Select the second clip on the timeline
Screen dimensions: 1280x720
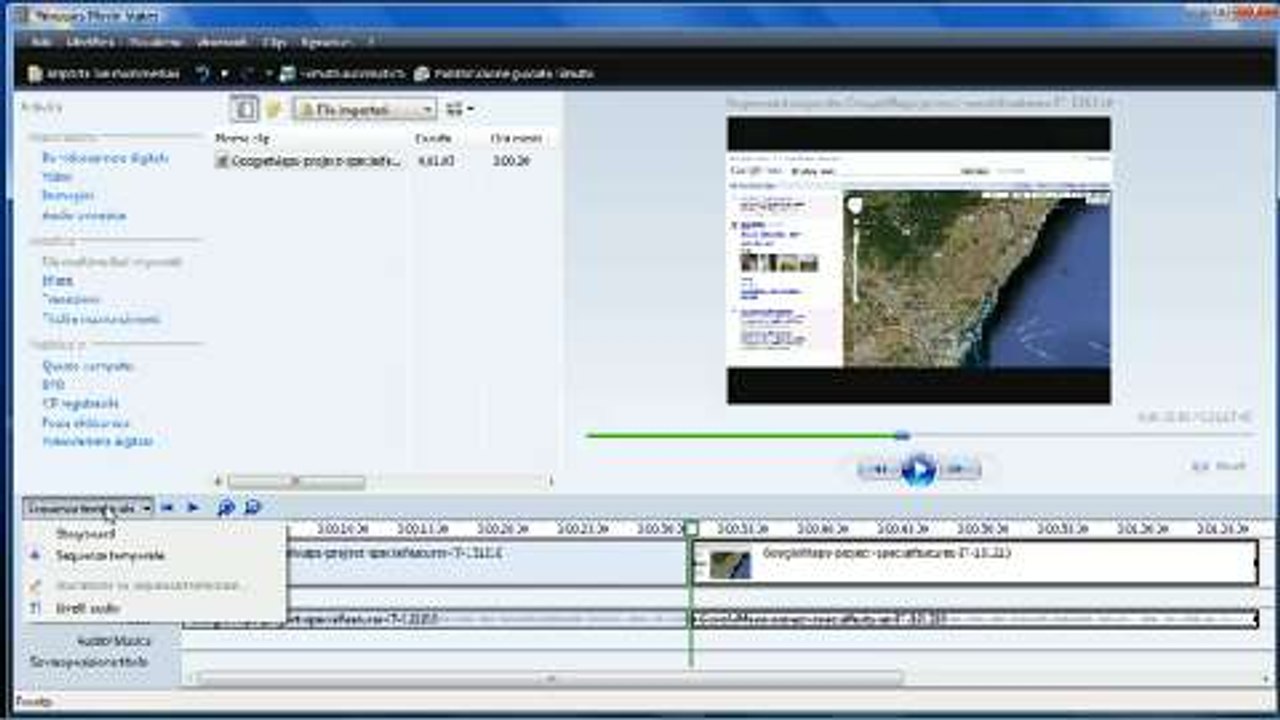coord(975,563)
